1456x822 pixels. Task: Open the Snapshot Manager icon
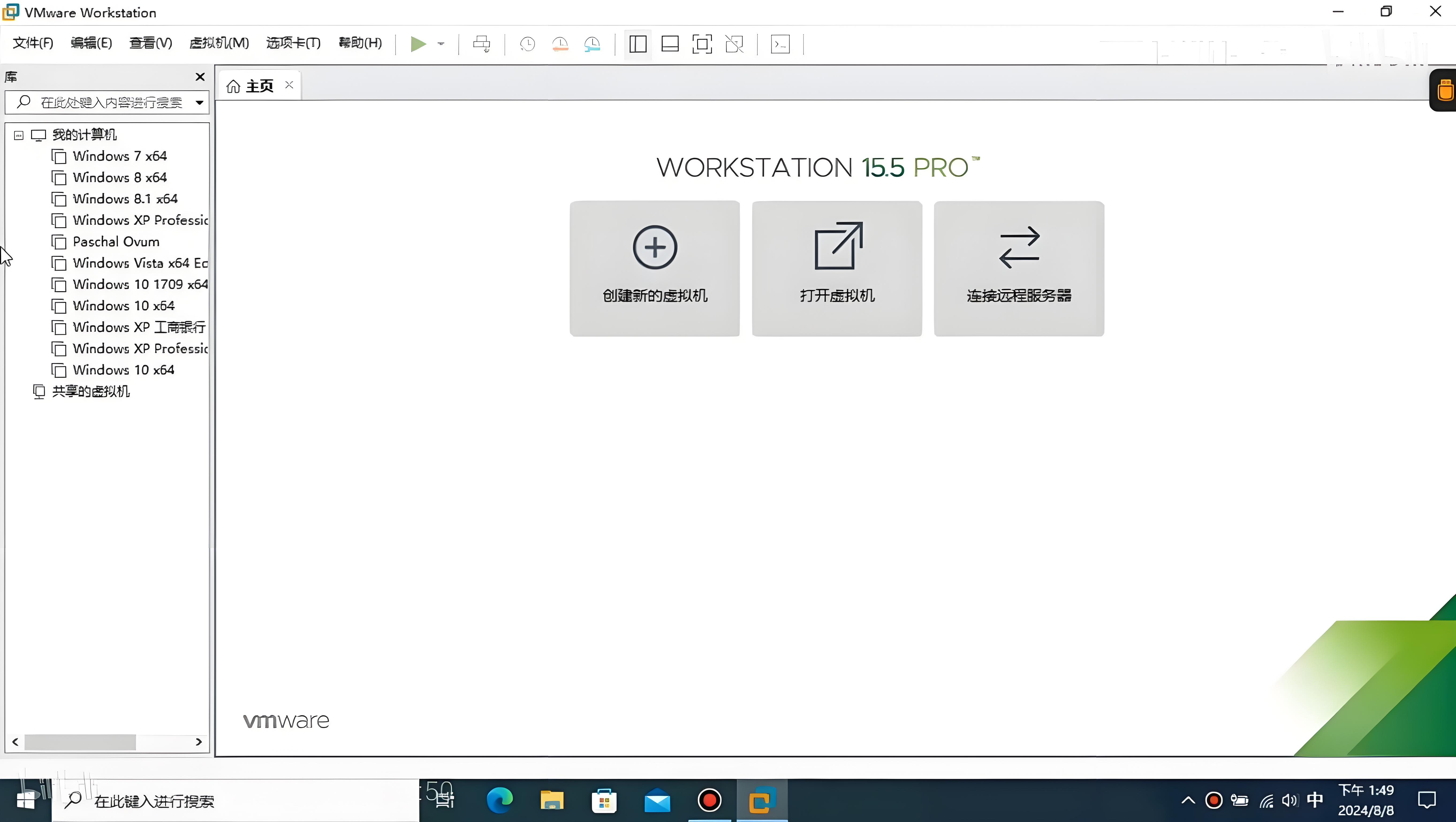[x=592, y=44]
